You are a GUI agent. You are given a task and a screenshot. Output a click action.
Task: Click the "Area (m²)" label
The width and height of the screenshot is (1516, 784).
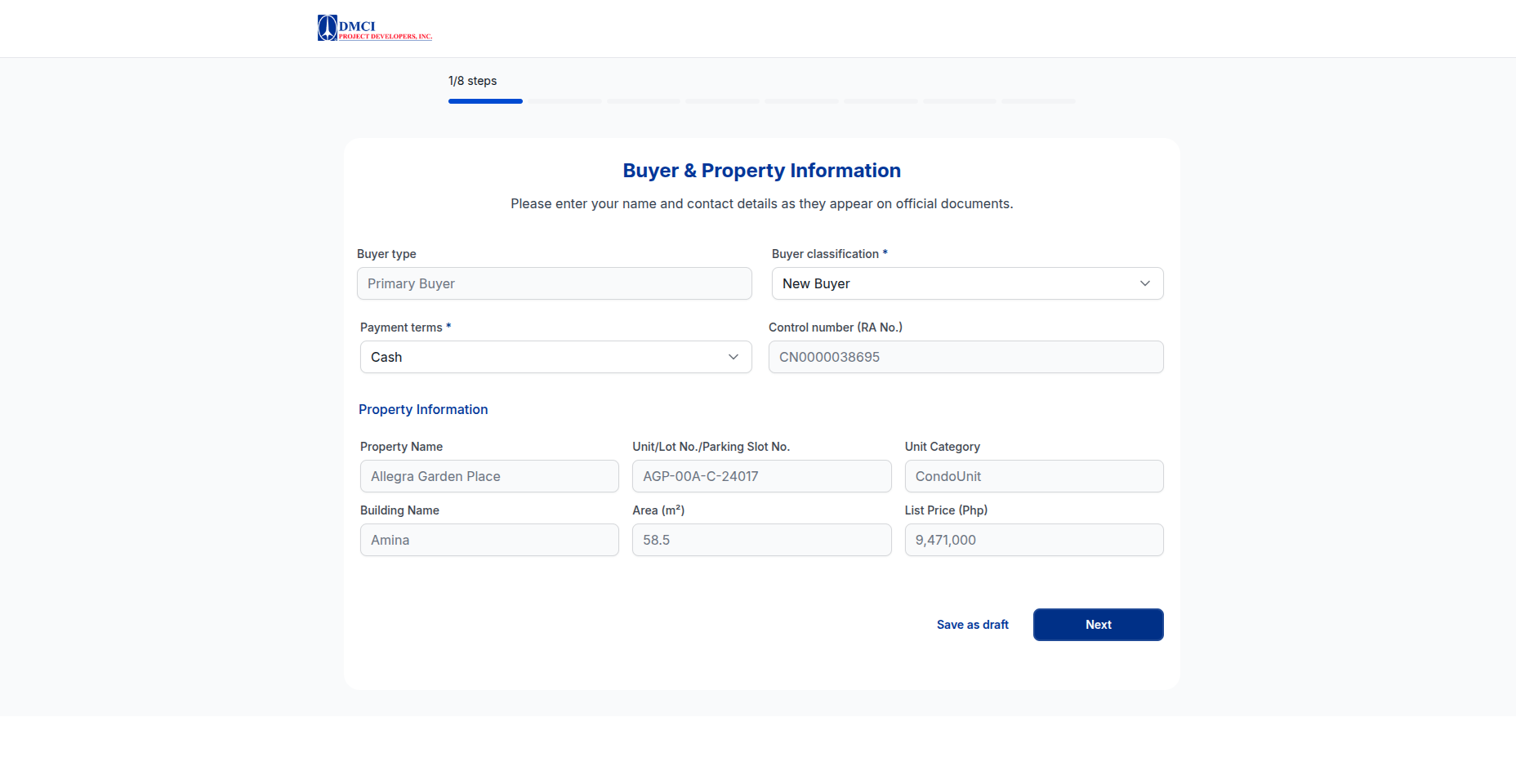click(x=658, y=510)
